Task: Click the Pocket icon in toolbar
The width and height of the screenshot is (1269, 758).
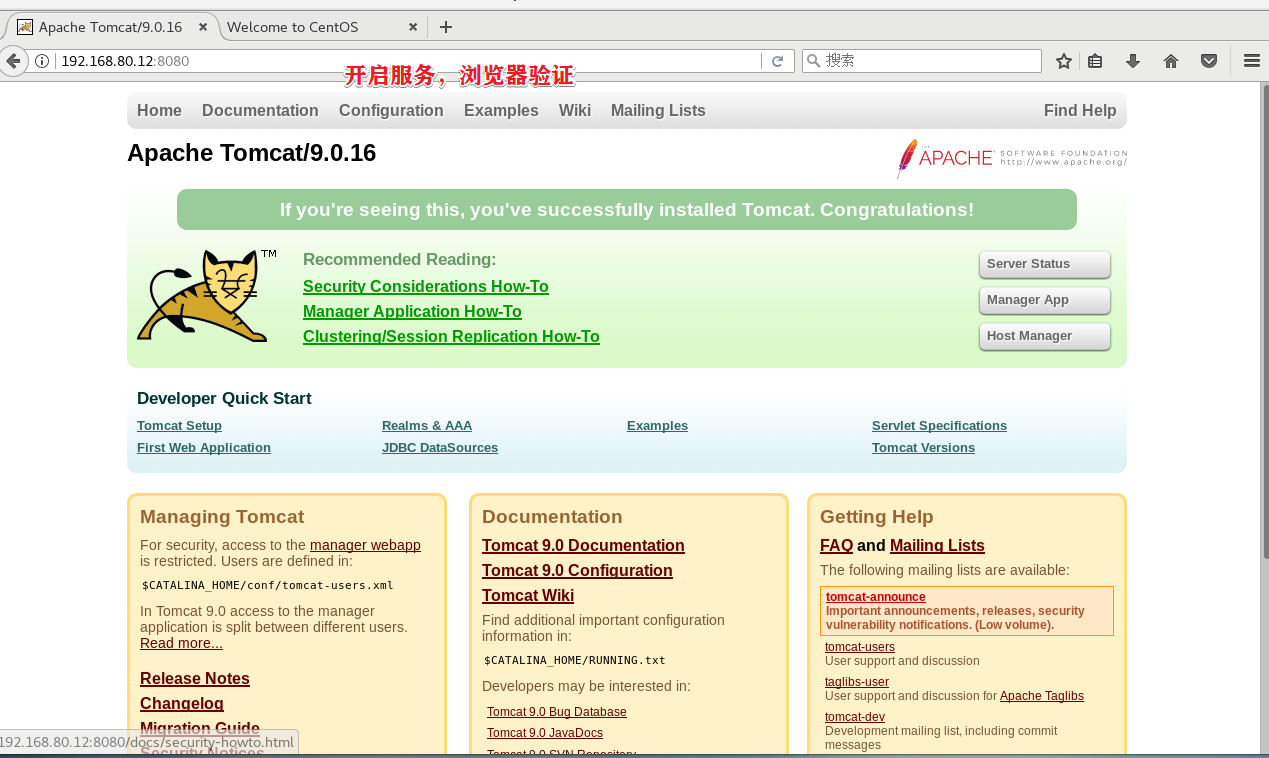Action: tap(1209, 61)
